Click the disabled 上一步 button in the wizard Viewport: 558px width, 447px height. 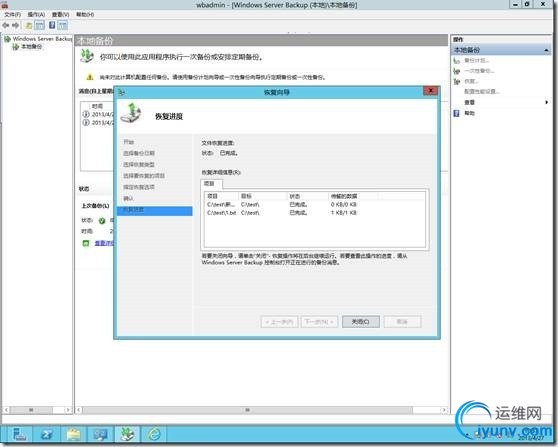pos(279,322)
